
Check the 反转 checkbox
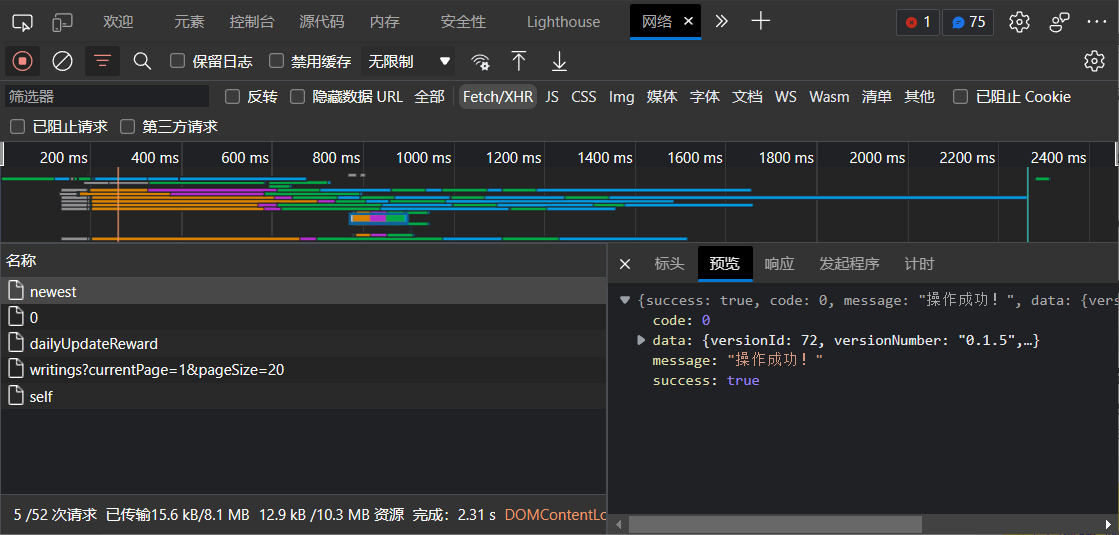(232, 96)
